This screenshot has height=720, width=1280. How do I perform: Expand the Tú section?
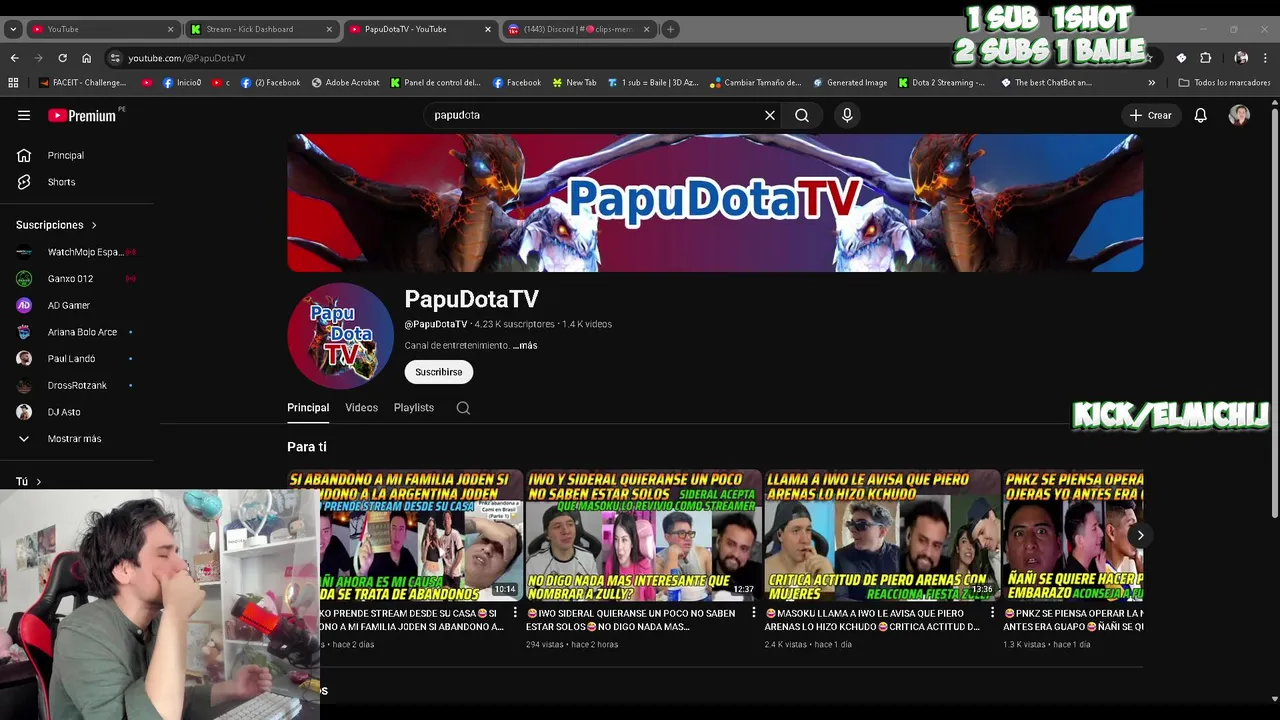tap(28, 482)
